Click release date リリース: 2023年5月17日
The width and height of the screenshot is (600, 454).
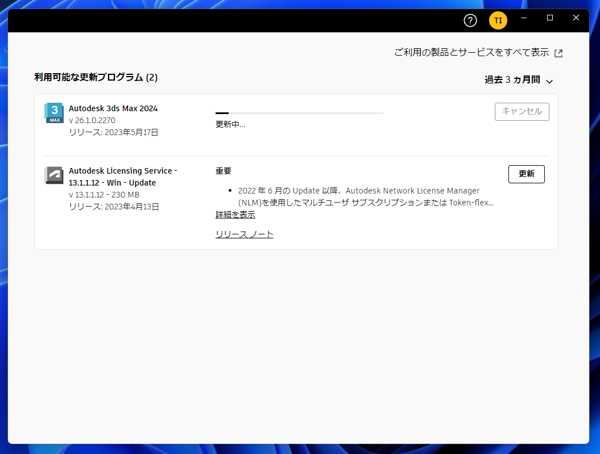tap(113, 132)
